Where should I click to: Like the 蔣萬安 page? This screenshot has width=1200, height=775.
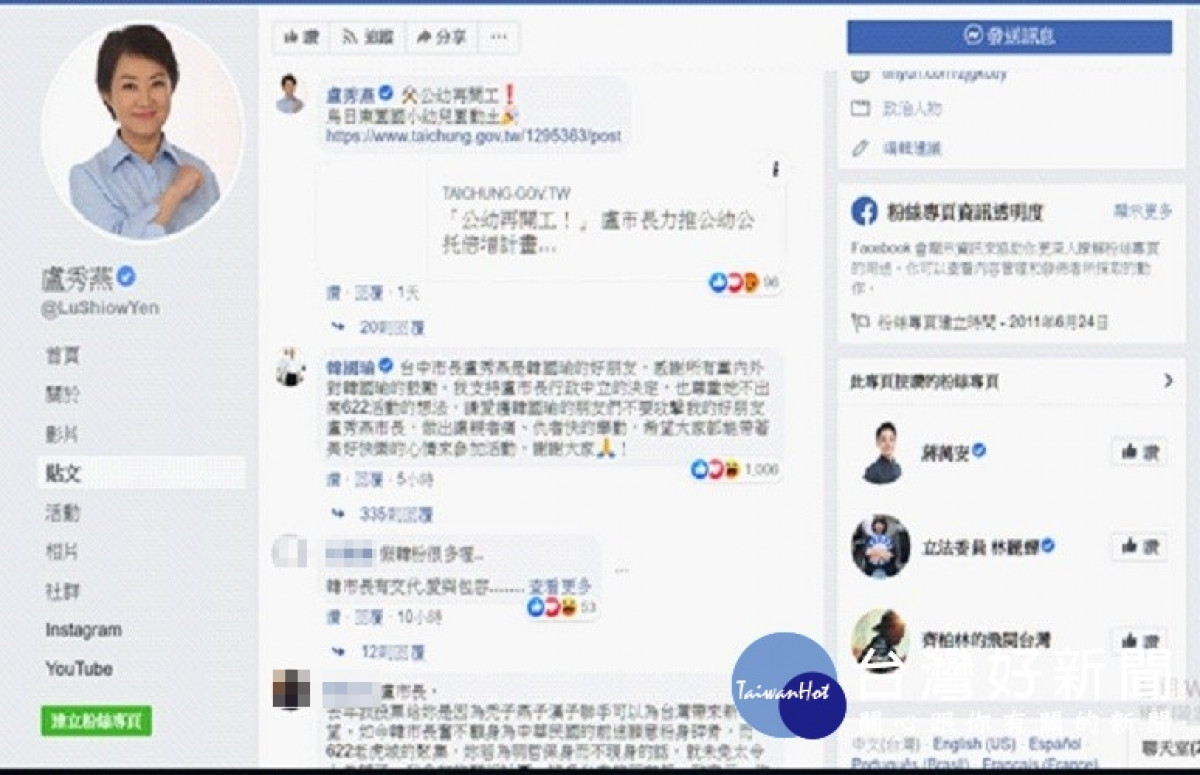pos(1139,452)
